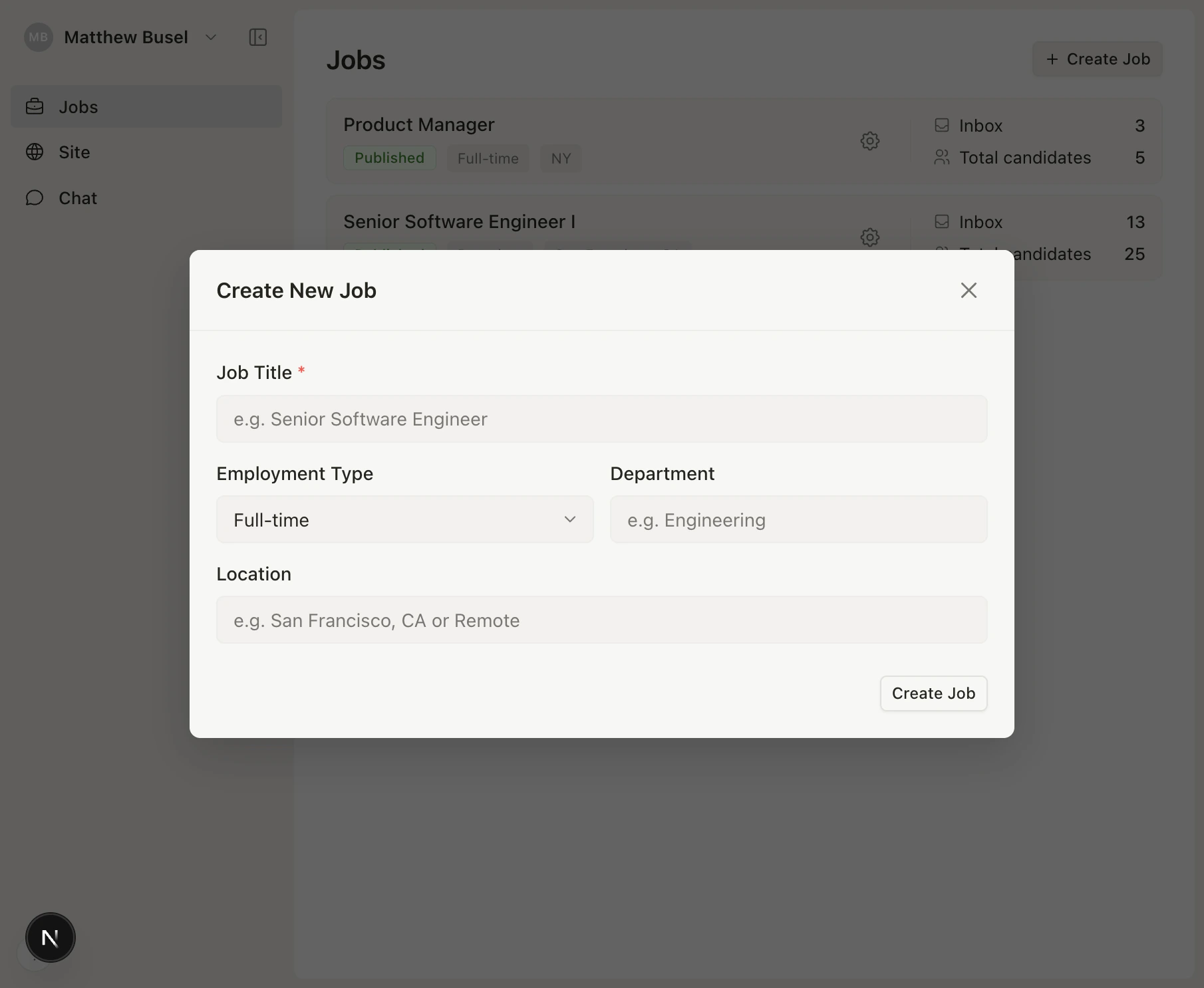Screen dimensions: 1204x988
Task: Expand the Matthew Busel account menu
Action: click(x=211, y=37)
